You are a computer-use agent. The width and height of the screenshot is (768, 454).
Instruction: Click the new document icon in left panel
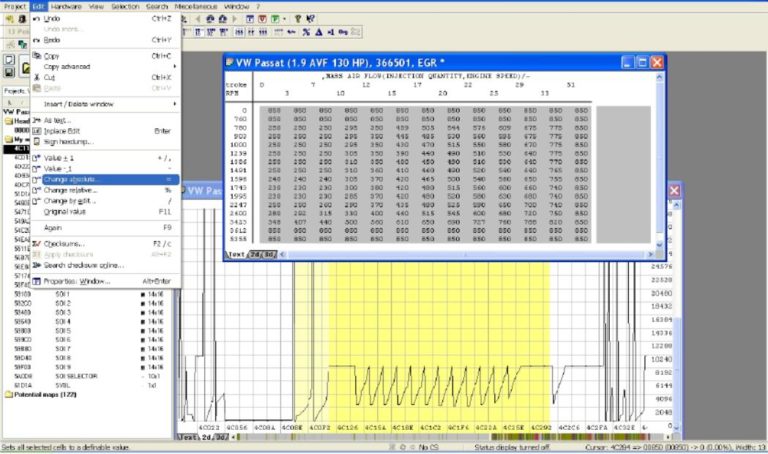coord(9,59)
